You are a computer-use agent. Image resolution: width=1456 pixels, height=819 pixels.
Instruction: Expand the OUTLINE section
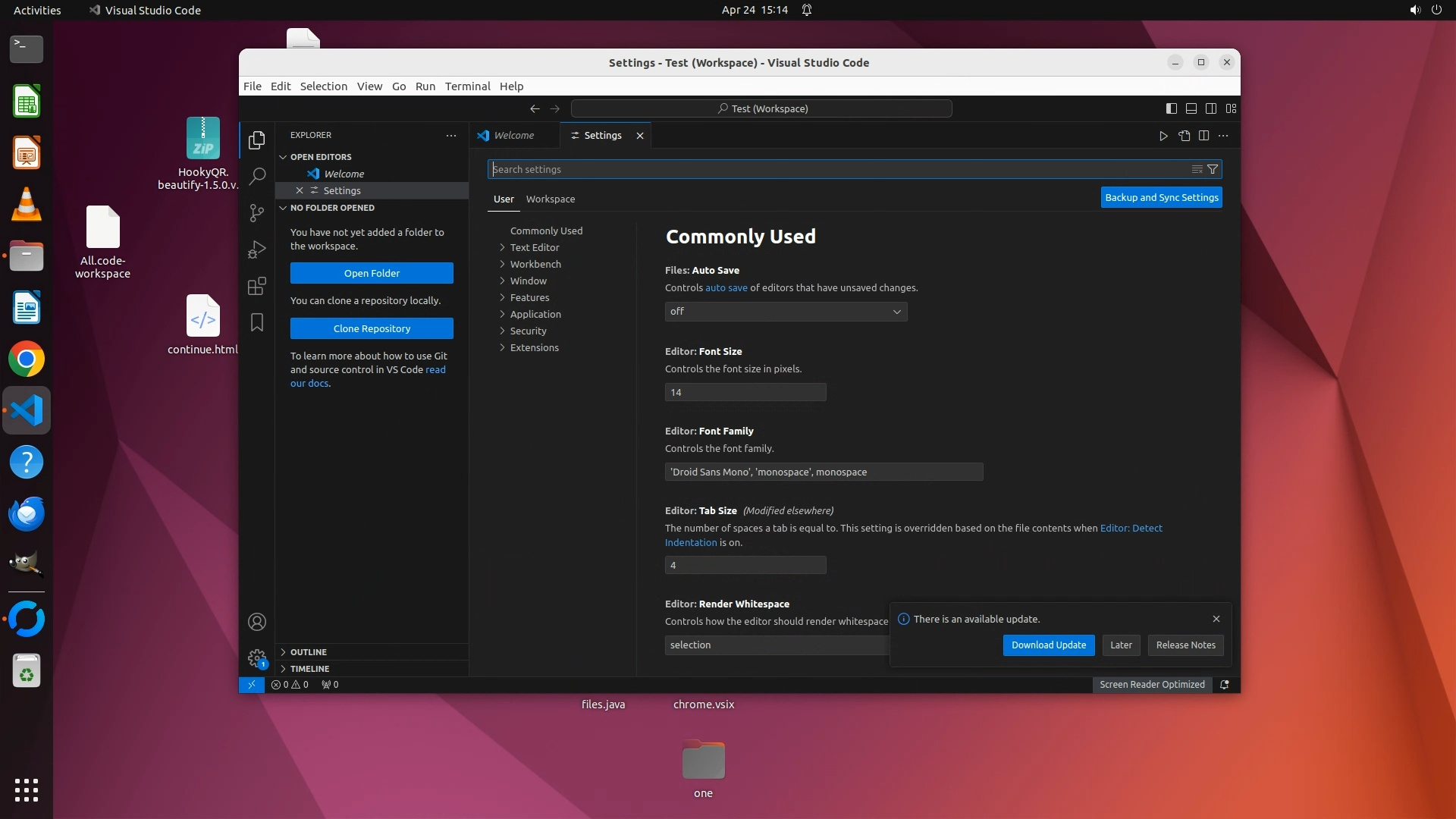(x=309, y=652)
